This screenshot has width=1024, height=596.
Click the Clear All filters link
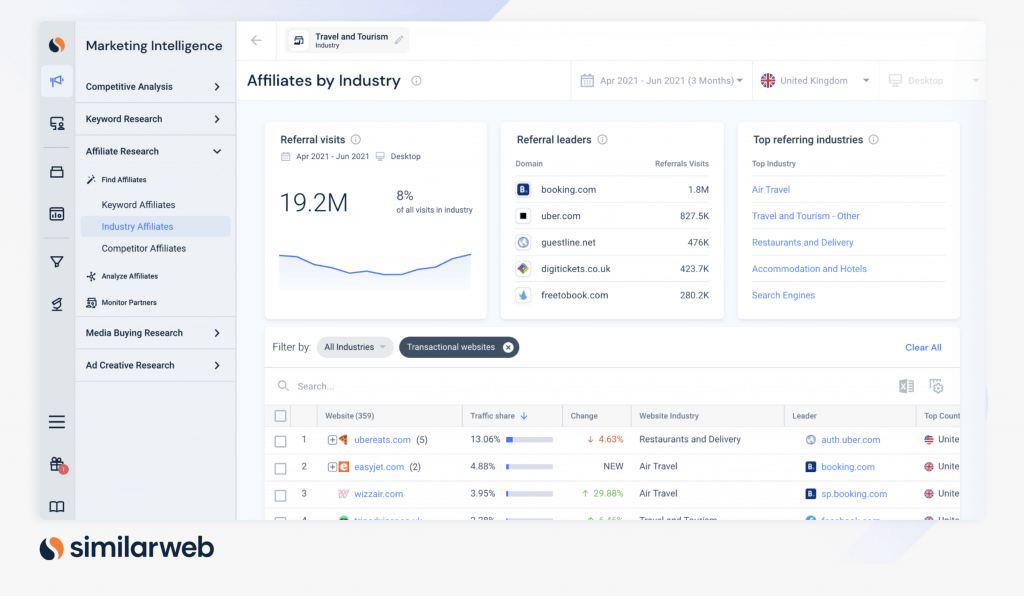click(922, 347)
